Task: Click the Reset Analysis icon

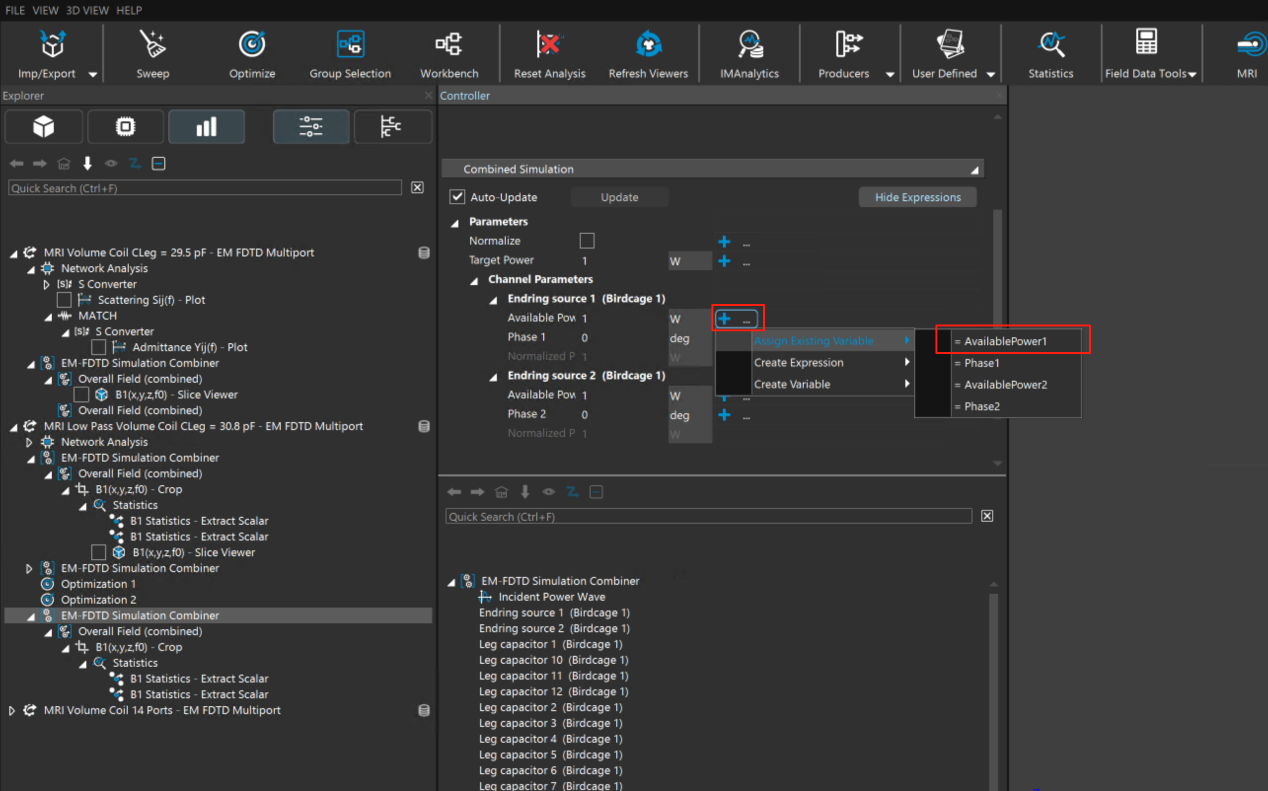Action: coord(549,45)
